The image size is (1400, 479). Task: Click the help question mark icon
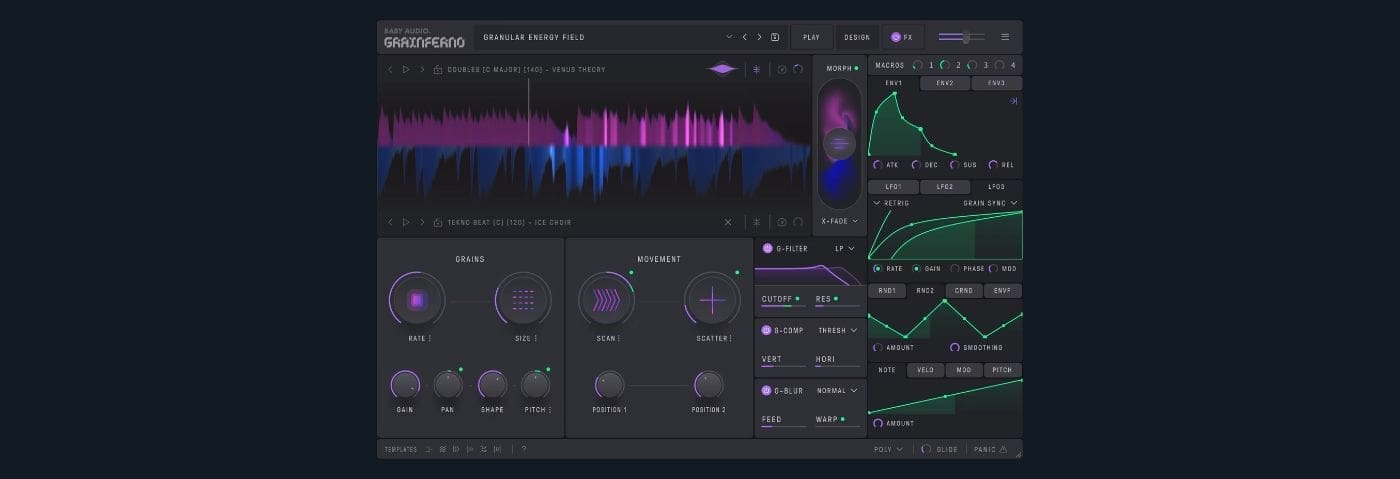(523, 449)
